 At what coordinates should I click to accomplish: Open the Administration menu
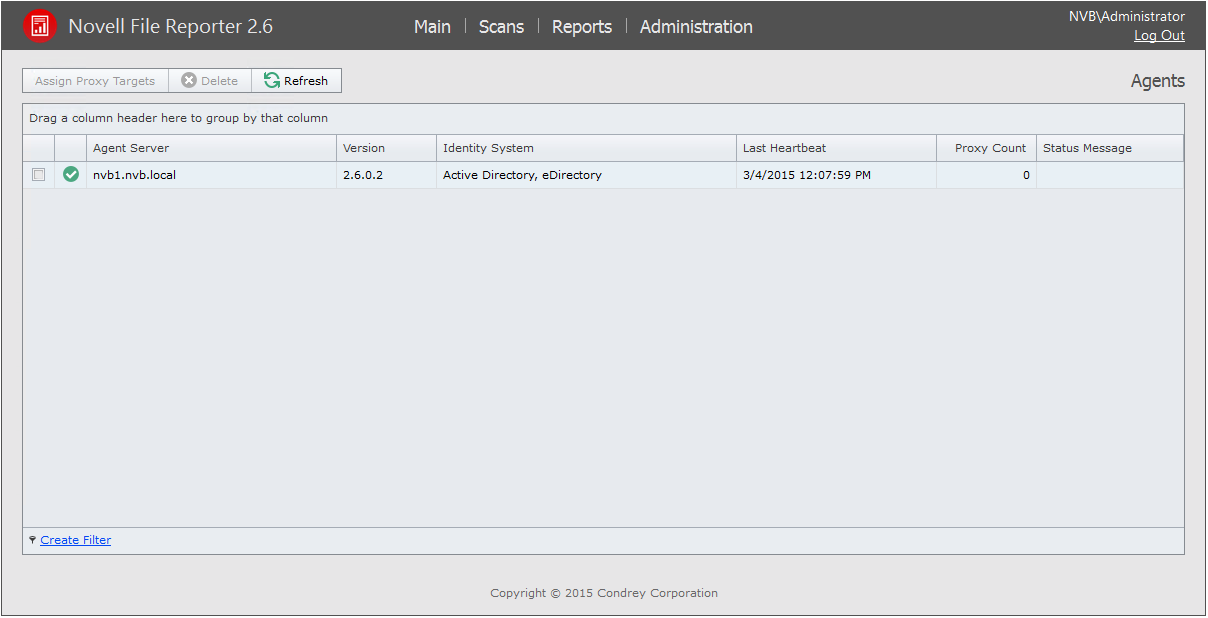tap(696, 27)
